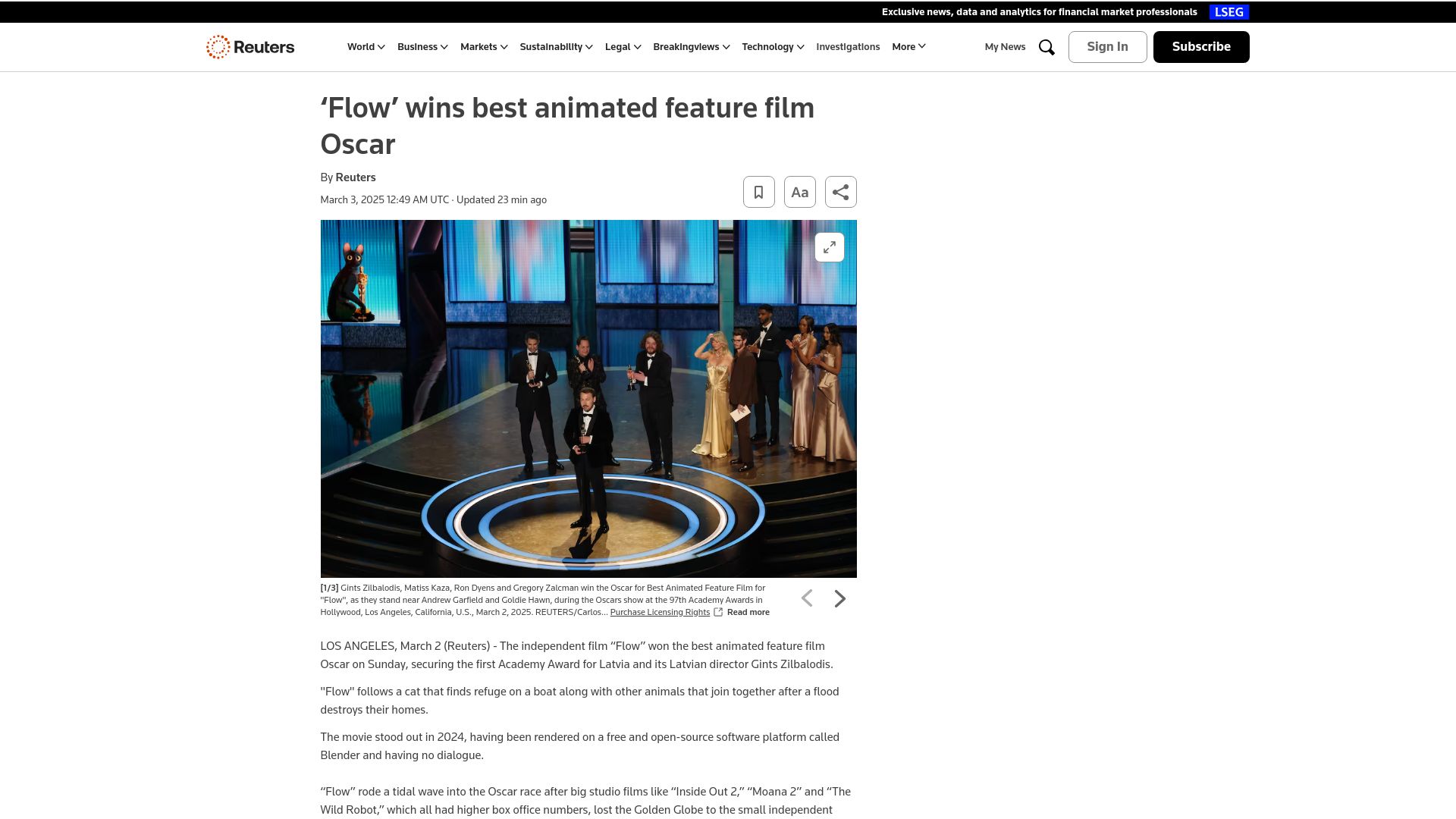Click Read more on the photo caption

coord(748,613)
